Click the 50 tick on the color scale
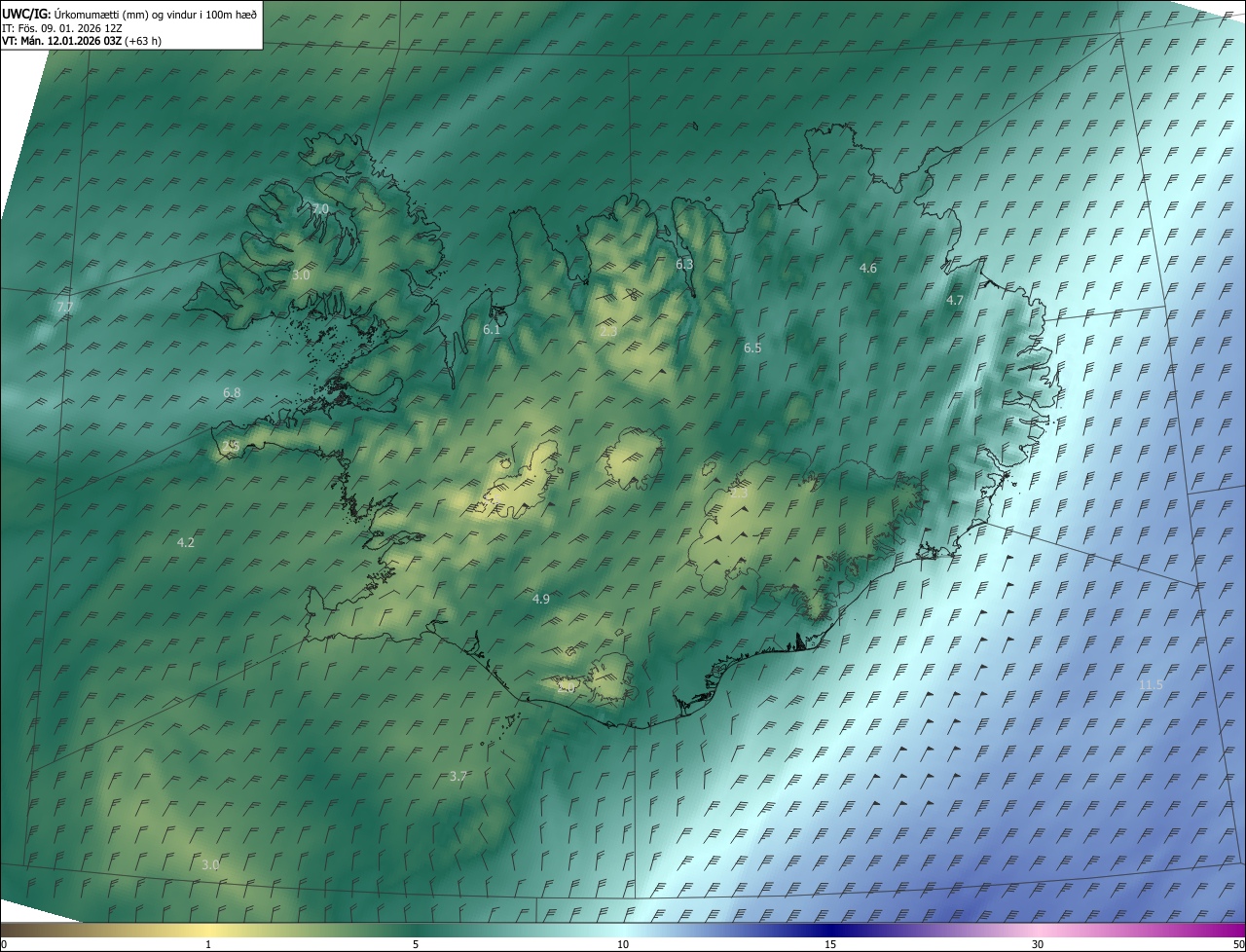 pyautogui.click(x=1239, y=945)
